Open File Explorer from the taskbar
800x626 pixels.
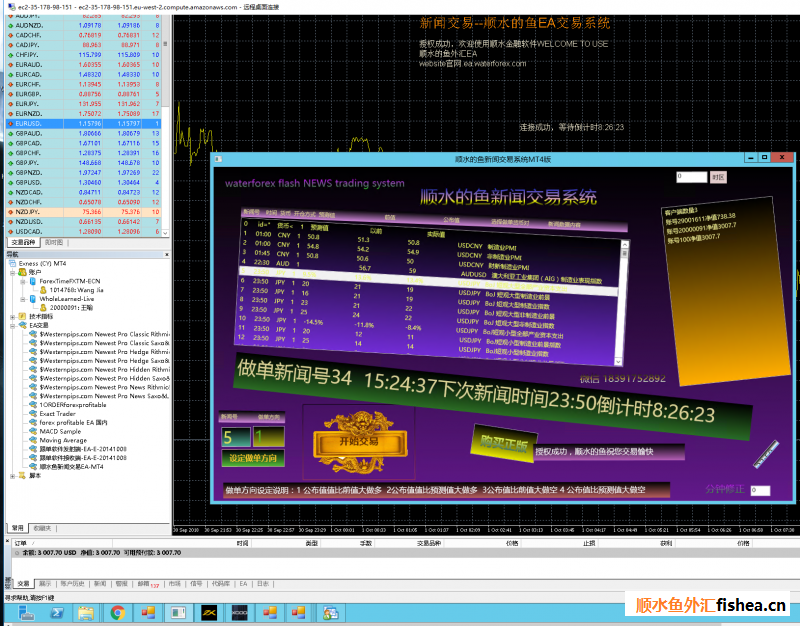pyautogui.click(x=86, y=612)
